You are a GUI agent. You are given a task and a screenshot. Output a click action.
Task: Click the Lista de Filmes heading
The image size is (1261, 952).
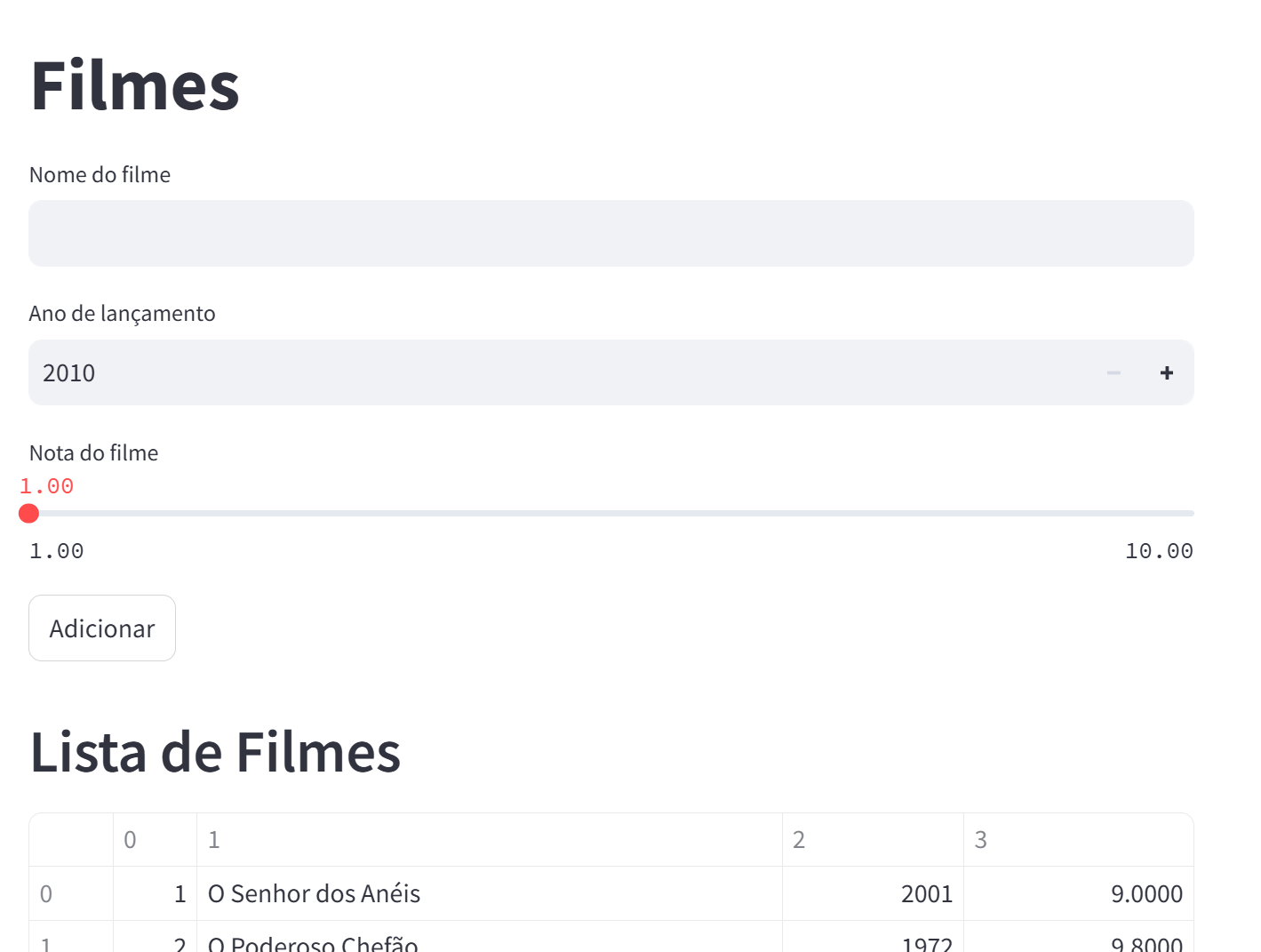[215, 752]
